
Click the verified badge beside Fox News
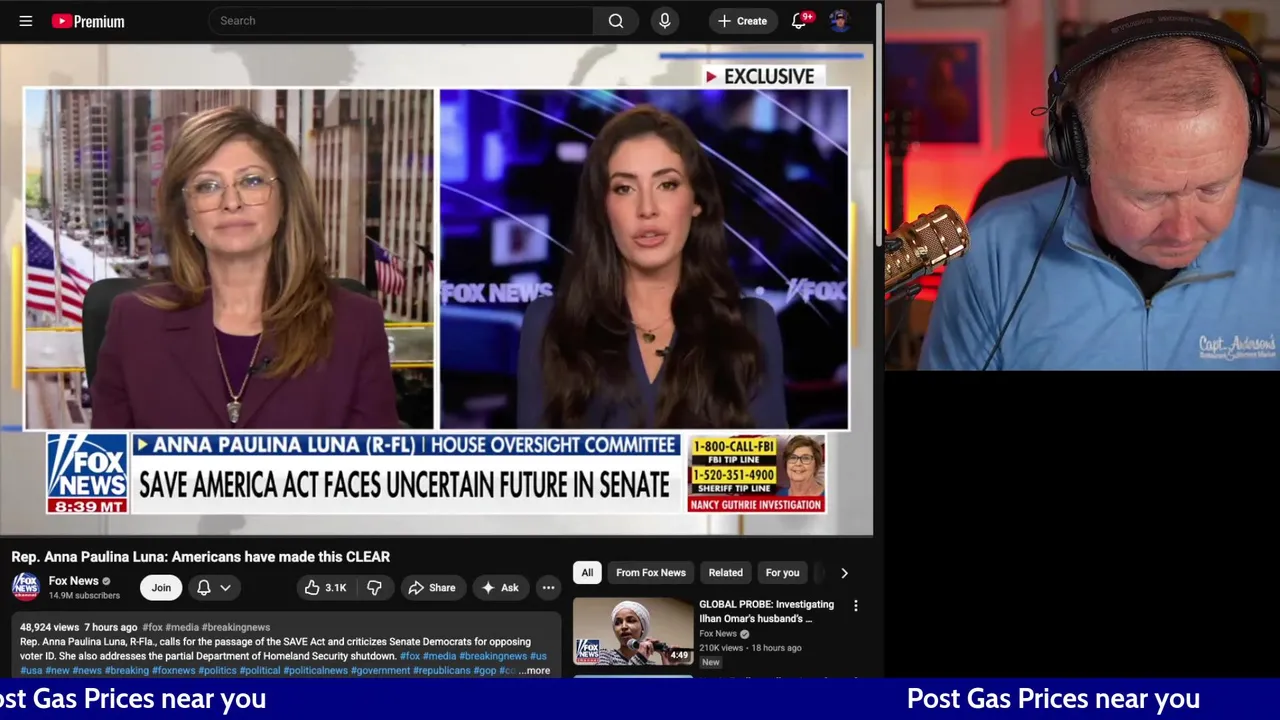click(106, 581)
